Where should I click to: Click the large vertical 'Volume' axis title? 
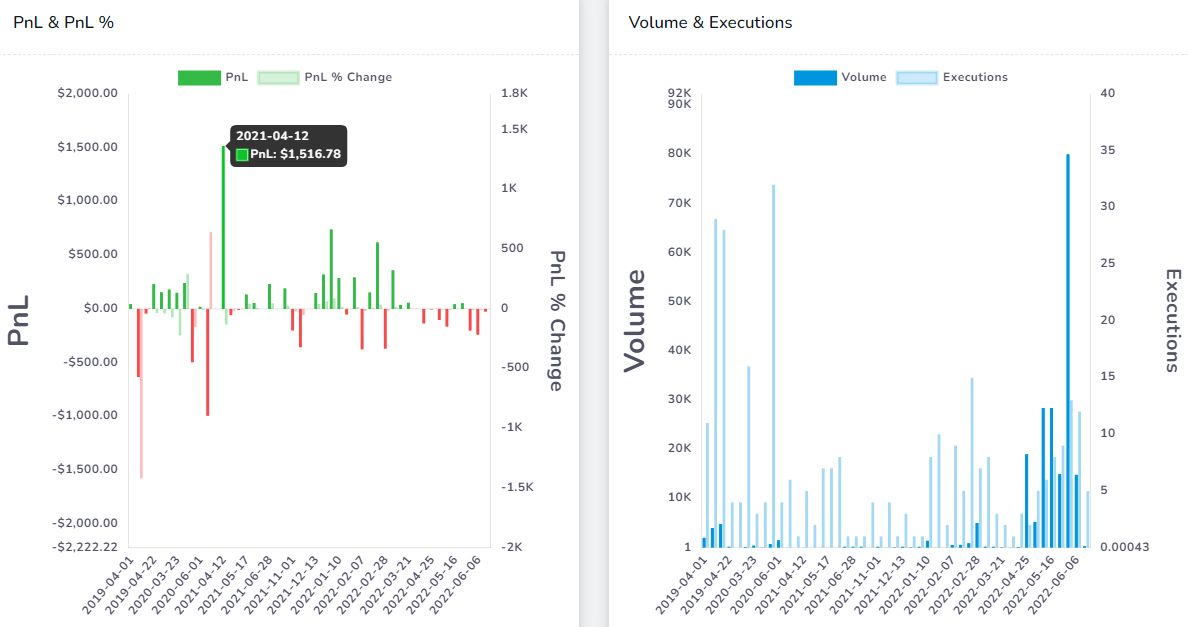coord(634,320)
